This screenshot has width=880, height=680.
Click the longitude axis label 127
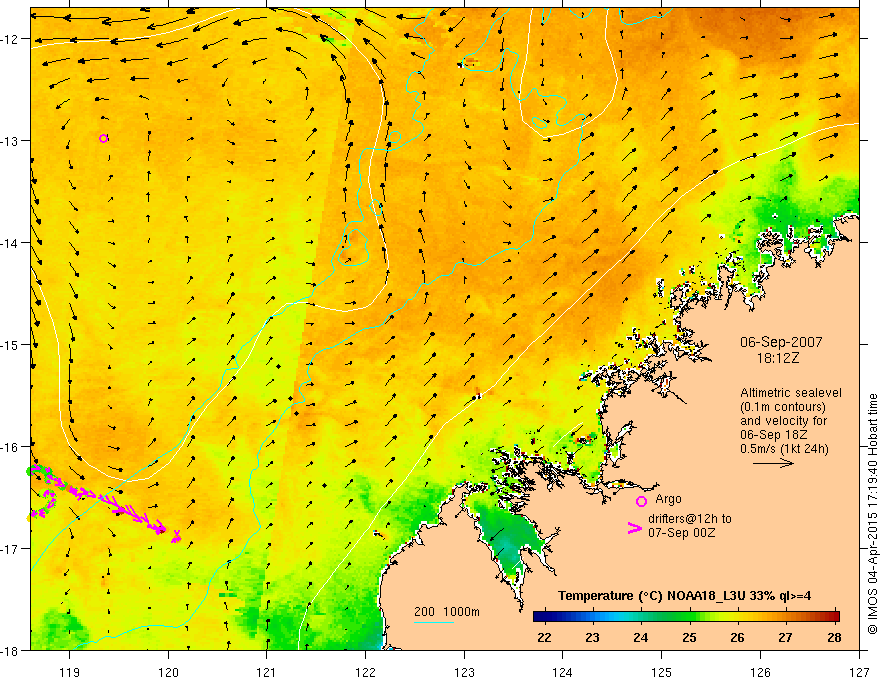[x=859, y=672]
